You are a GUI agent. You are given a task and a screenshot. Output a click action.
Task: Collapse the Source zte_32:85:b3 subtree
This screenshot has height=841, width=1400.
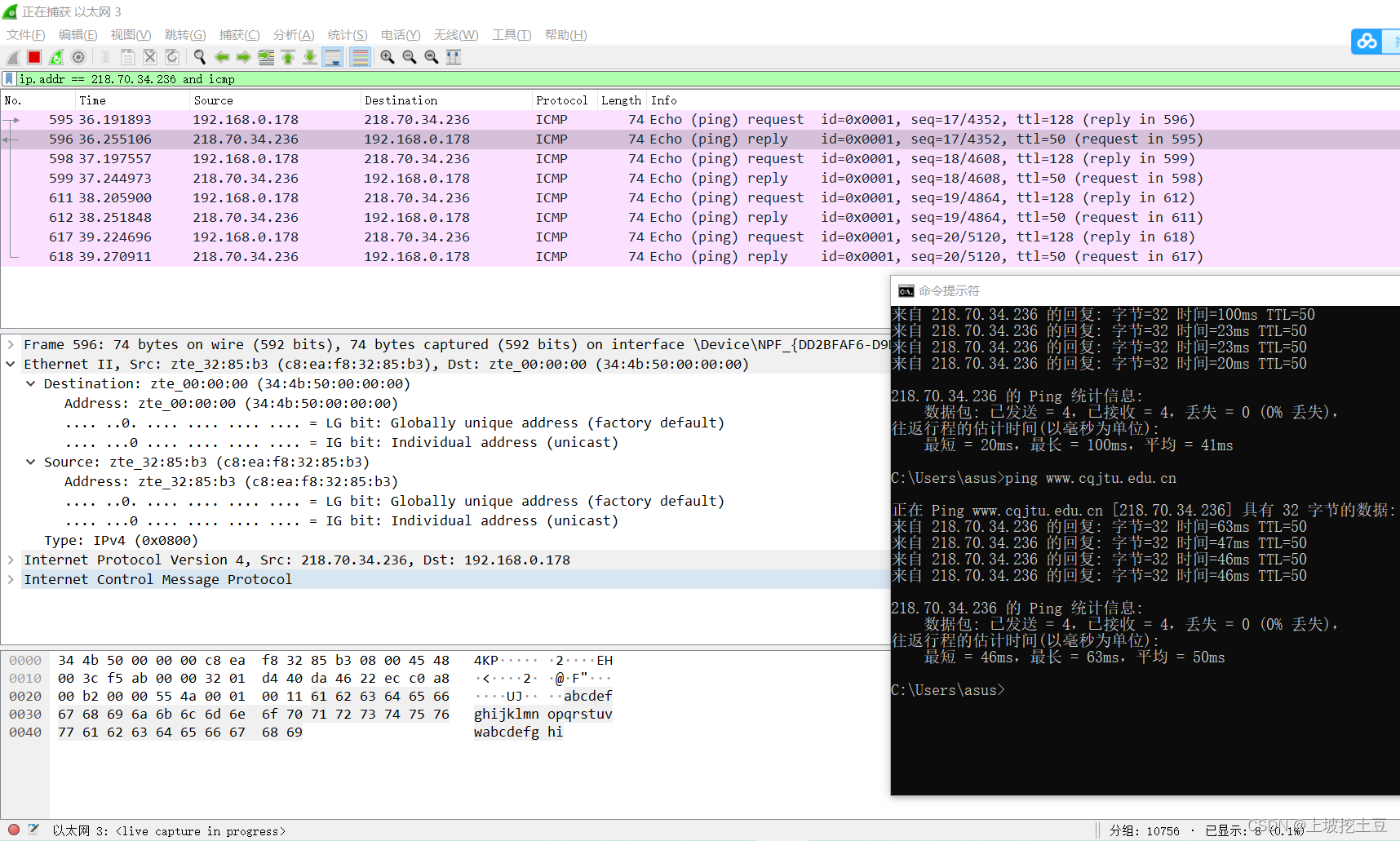(x=30, y=463)
